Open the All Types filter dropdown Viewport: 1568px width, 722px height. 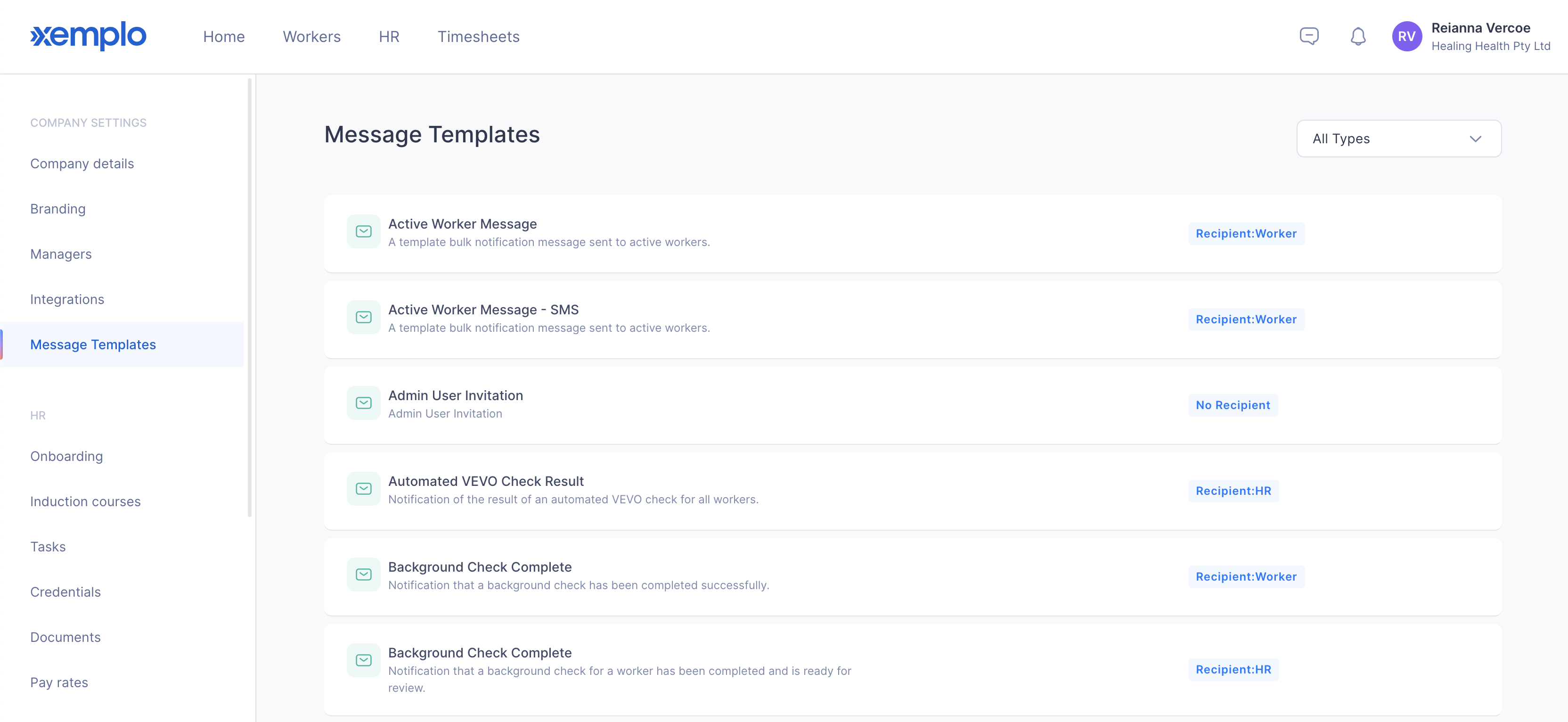point(1399,139)
